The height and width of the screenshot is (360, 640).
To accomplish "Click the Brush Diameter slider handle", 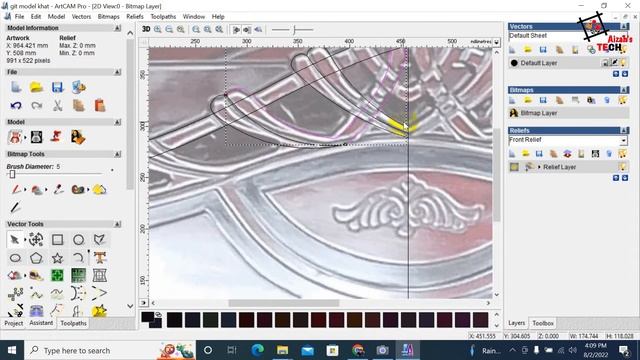I will [x=12, y=174].
